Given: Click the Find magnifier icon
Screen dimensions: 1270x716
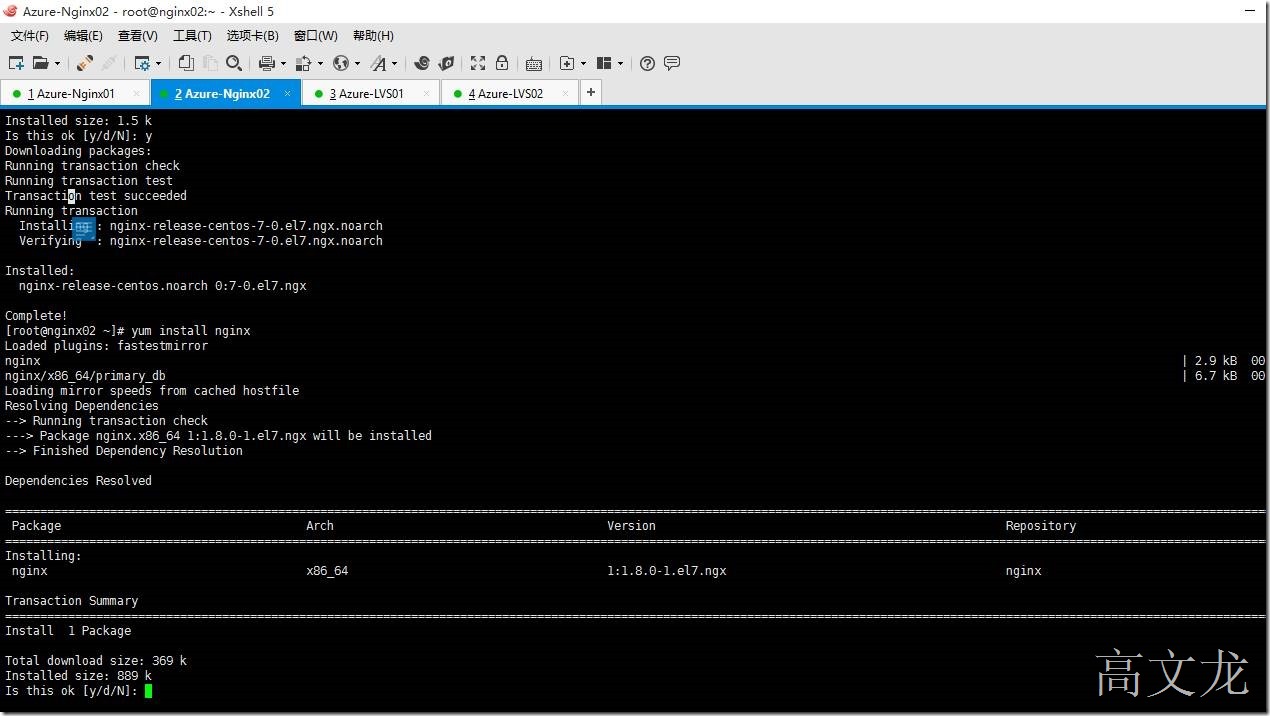Looking at the screenshot, I should click(x=234, y=63).
